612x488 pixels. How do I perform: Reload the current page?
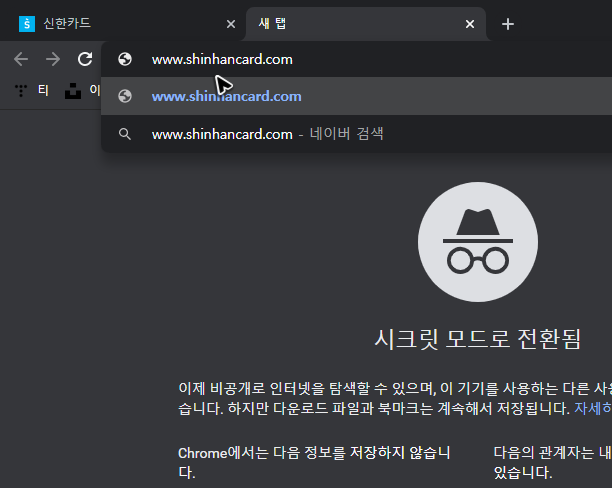point(85,59)
